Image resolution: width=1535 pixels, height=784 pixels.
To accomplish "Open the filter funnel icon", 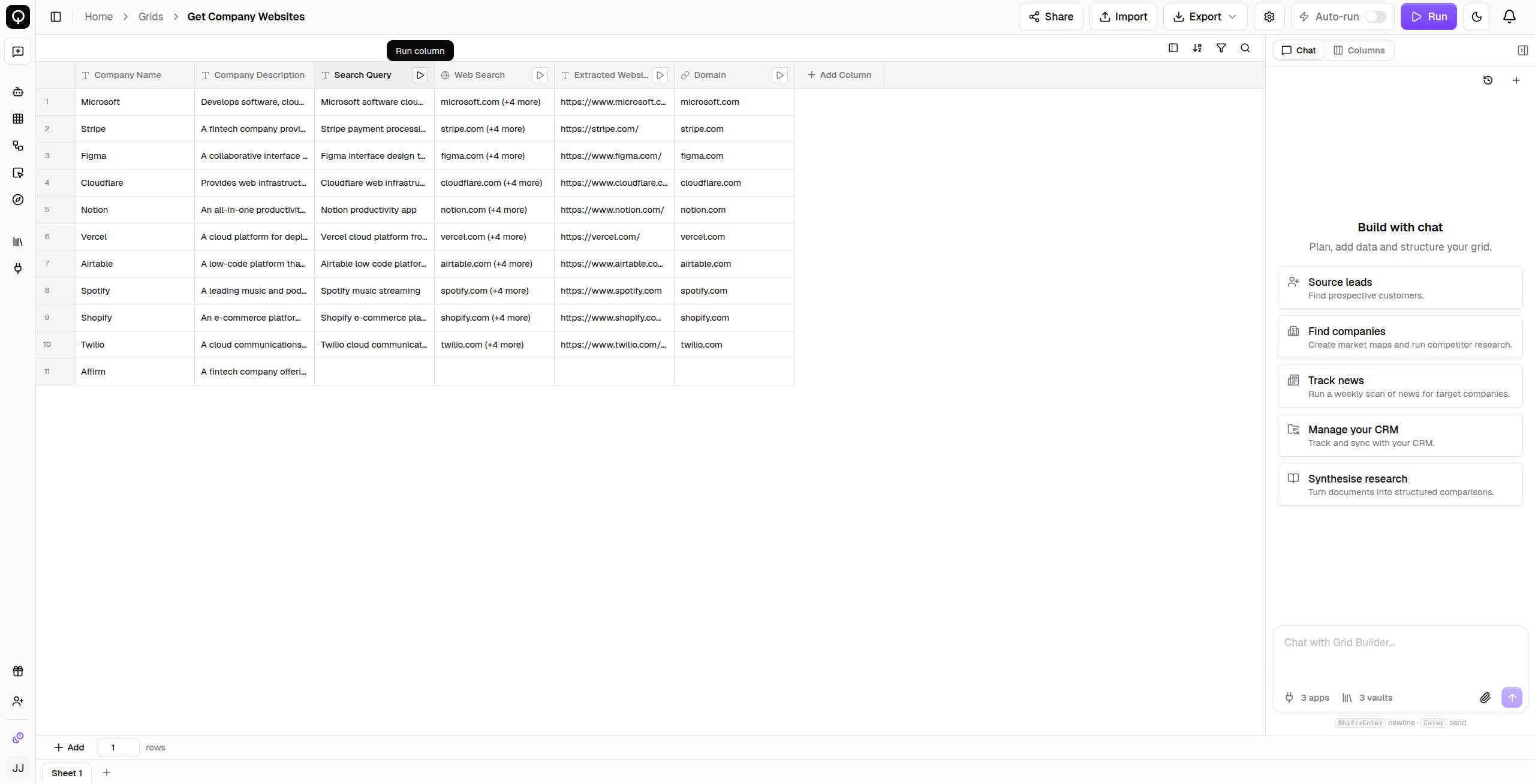I will click(x=1221, y=48).
